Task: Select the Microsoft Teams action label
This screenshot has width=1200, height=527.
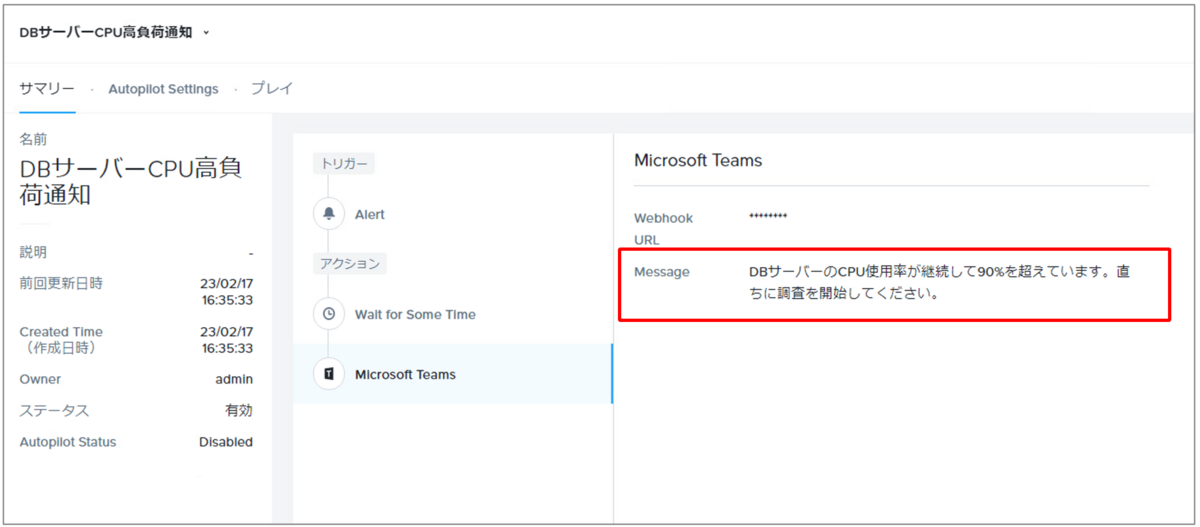Action: pos(405,374)
